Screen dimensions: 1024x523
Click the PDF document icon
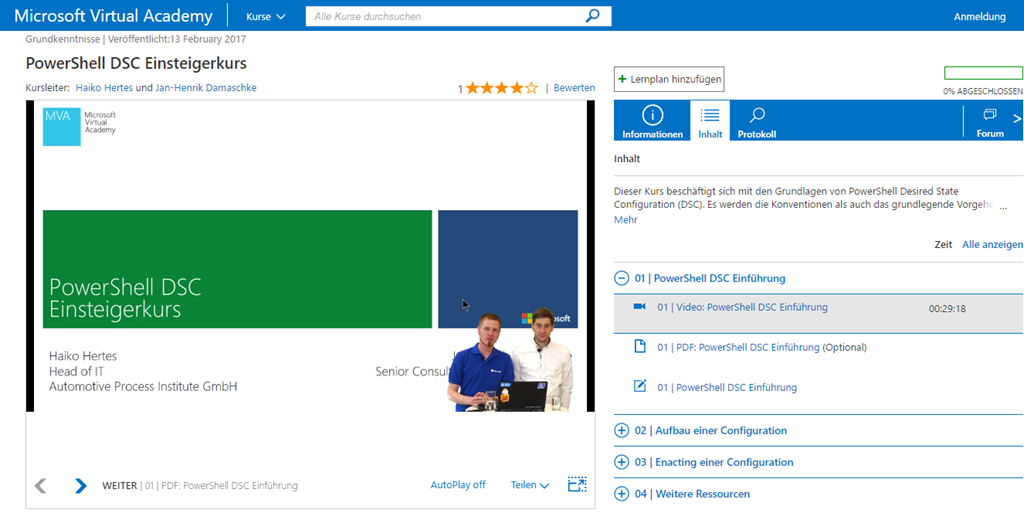(x=640, y=347)
